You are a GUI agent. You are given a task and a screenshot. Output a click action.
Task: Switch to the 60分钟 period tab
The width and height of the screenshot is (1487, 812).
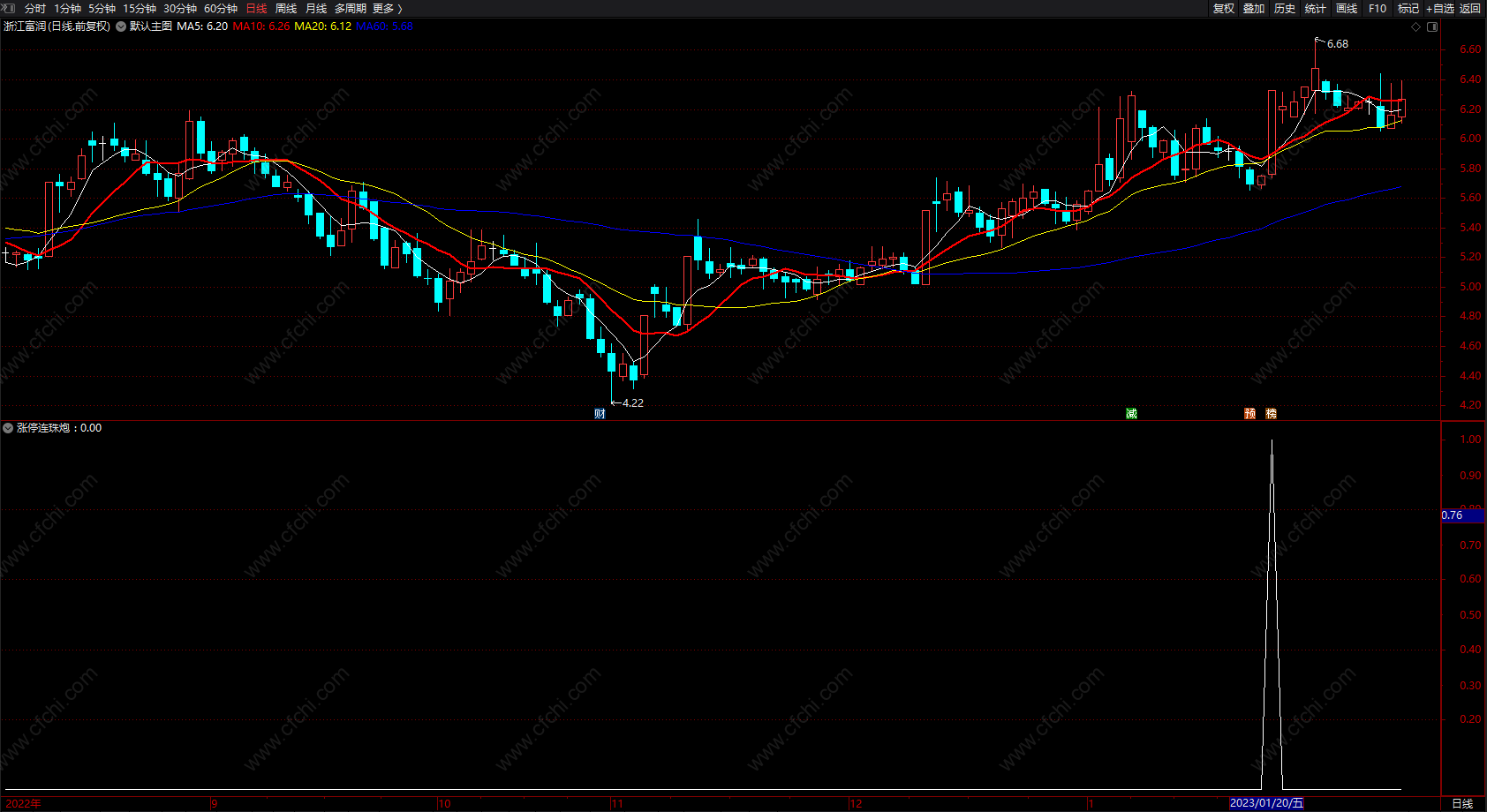tap(221, 8)
